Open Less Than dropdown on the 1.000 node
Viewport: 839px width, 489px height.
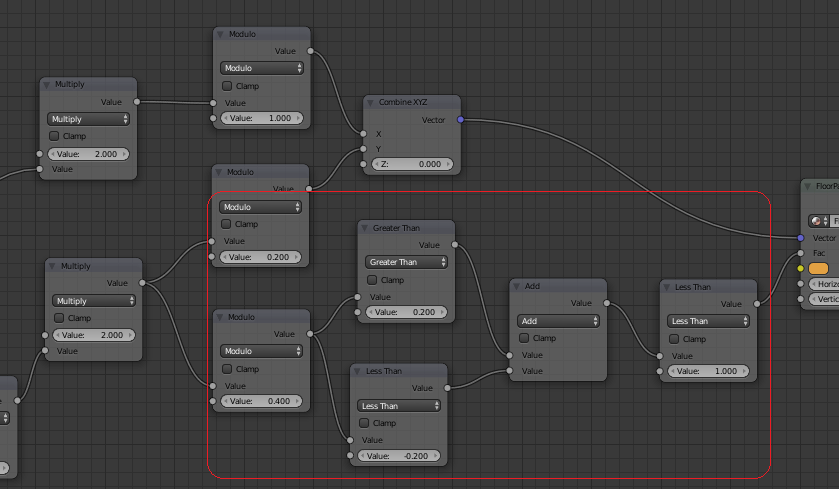[x=708, y=321]
